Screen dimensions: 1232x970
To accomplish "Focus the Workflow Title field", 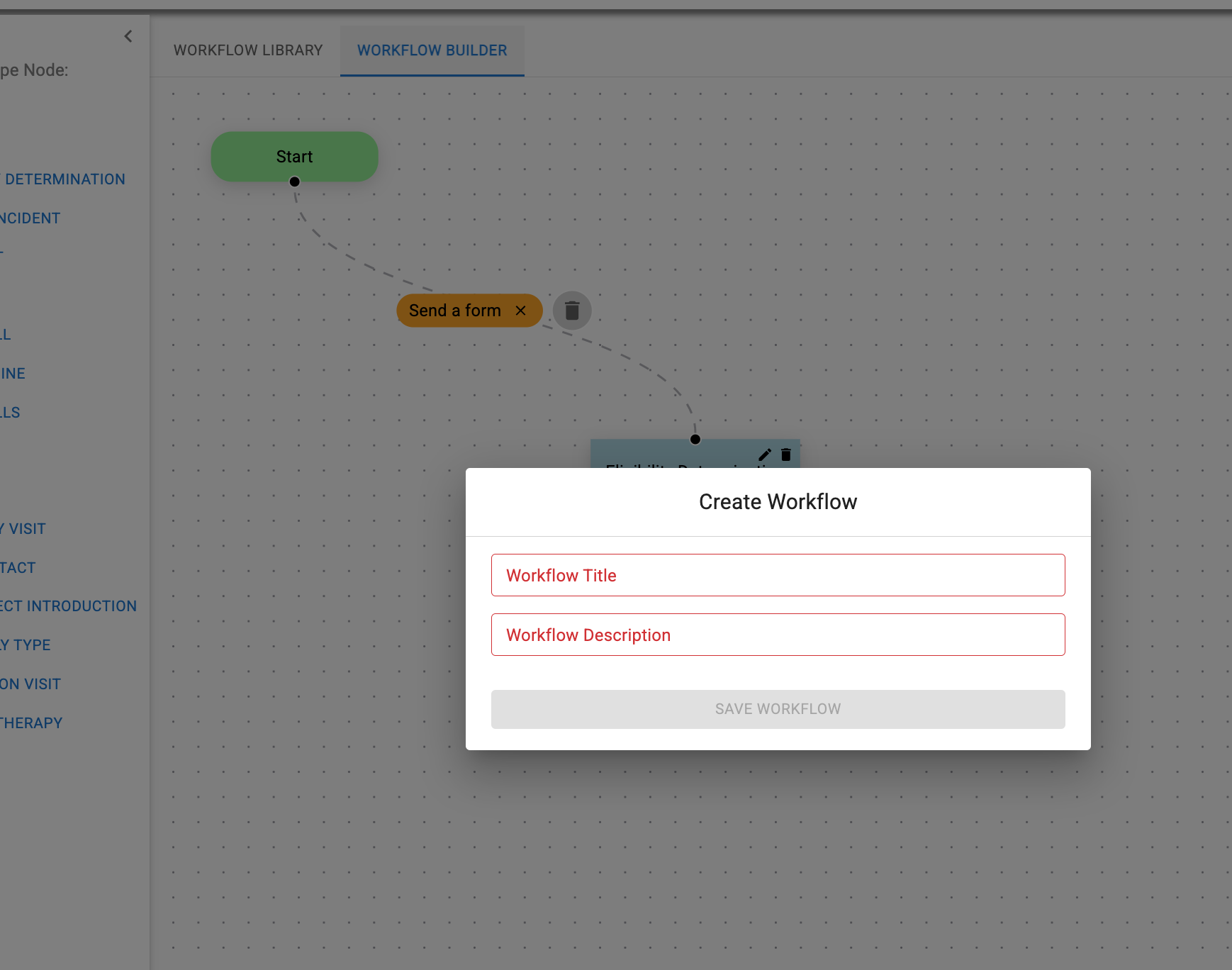I will [778, 575].
